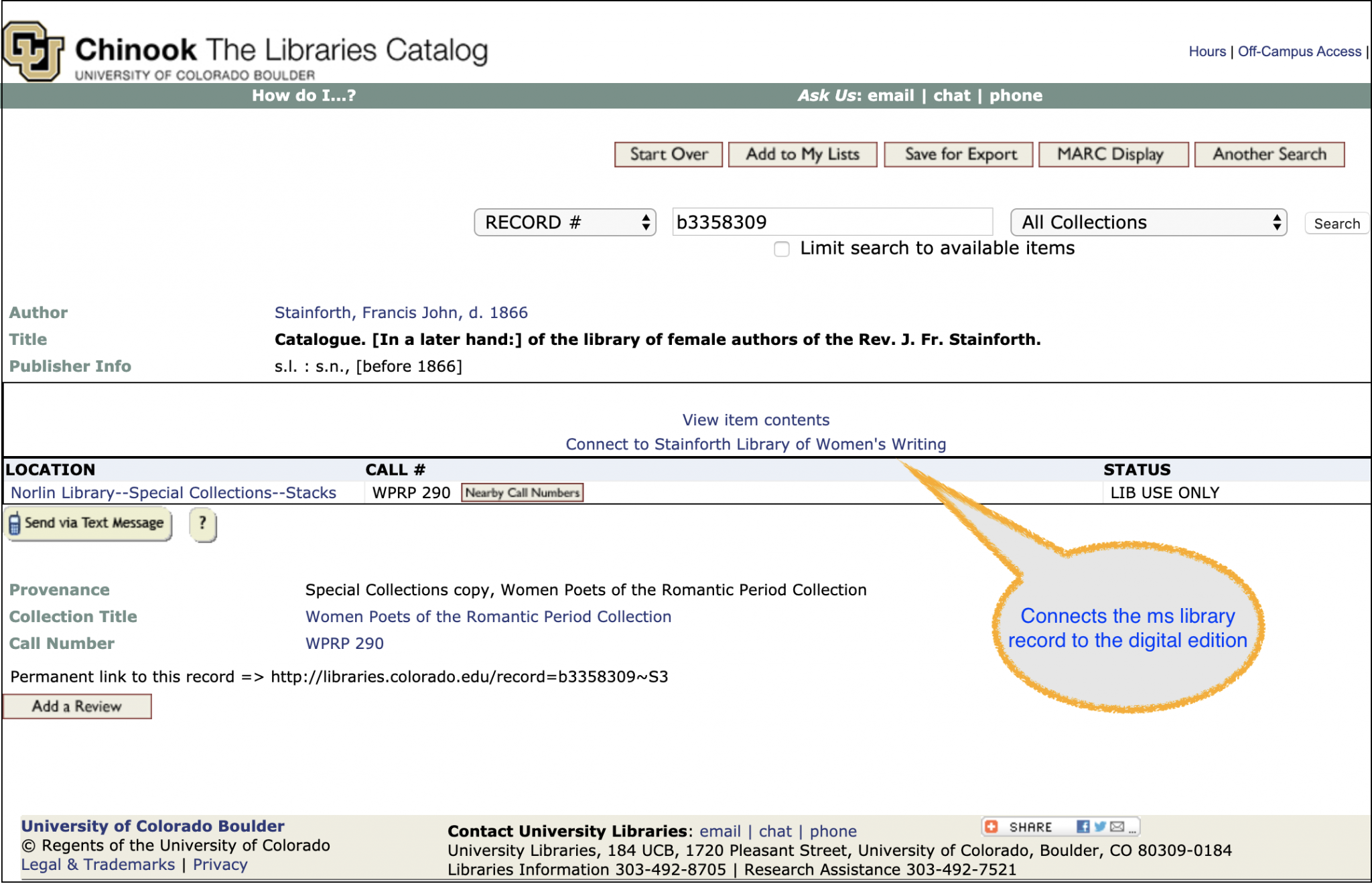Viewport: 1372px width, 884px height.
Task: Open the How do I...? menu
Action: tap(303, 96)
